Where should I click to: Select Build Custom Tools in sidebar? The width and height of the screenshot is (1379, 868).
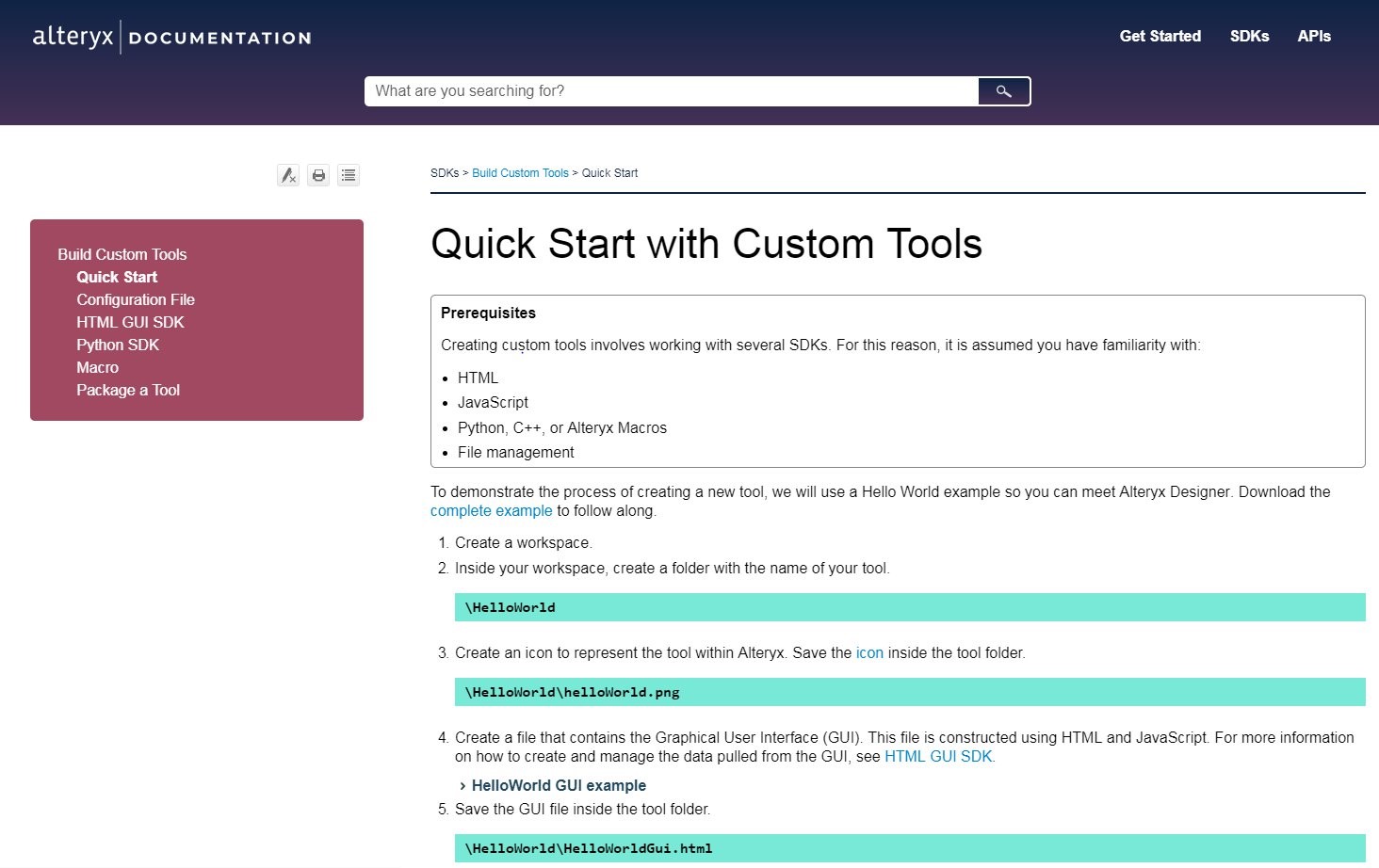pos(122,254)
